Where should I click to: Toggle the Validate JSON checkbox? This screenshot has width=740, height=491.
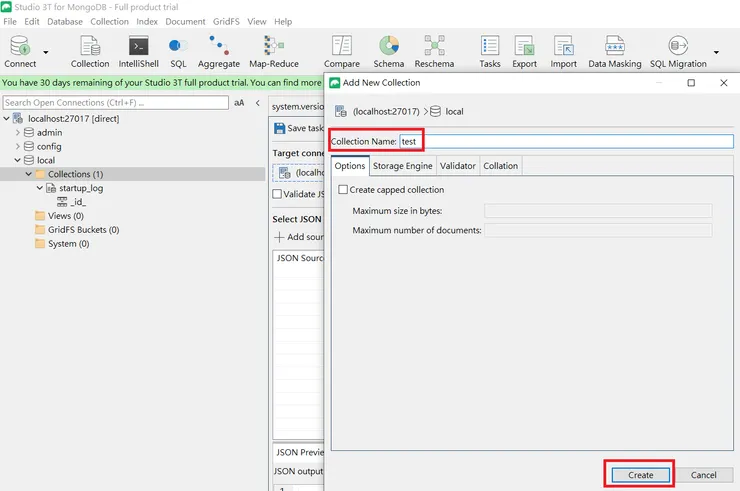click(x=278, y=194)
